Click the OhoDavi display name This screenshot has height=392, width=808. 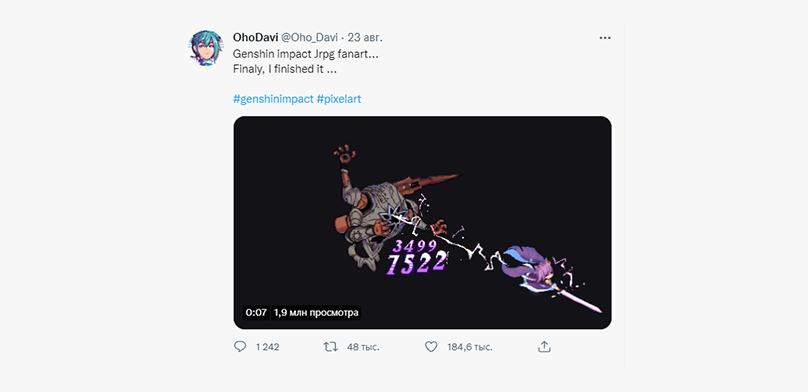[255, 38]
